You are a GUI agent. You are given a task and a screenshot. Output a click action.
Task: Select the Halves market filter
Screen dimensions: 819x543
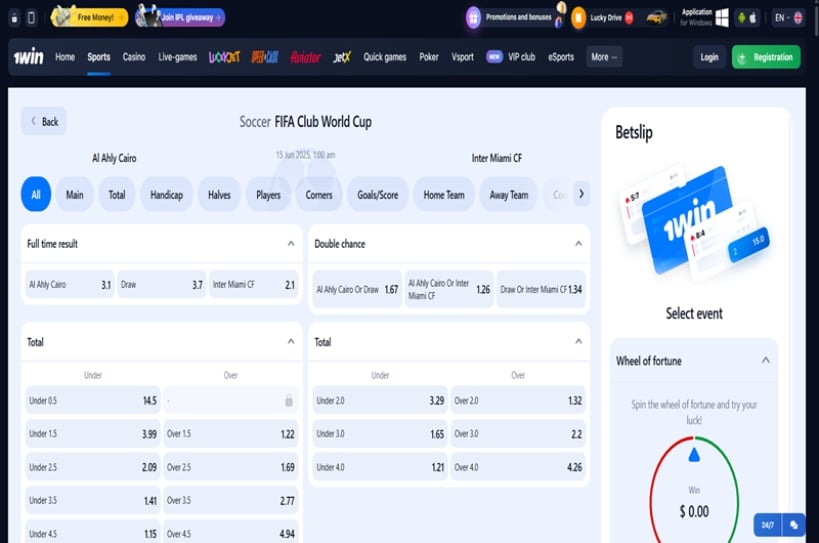tap(219, 195)
